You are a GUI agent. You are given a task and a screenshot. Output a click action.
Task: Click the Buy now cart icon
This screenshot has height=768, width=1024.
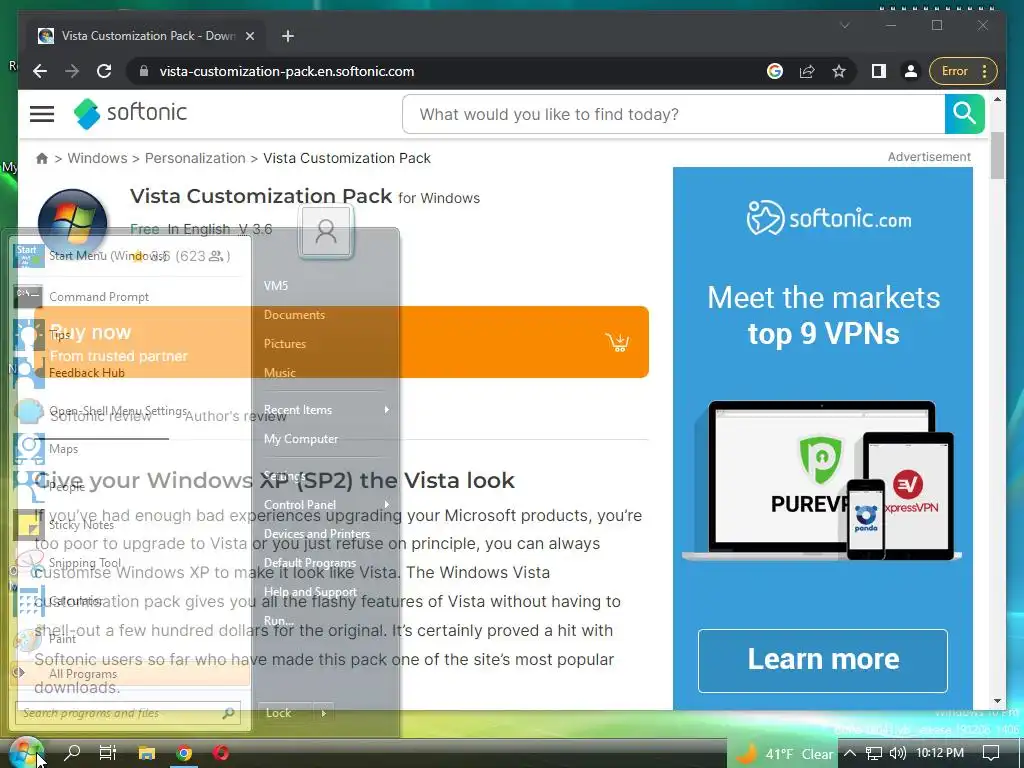coord(617,342)
